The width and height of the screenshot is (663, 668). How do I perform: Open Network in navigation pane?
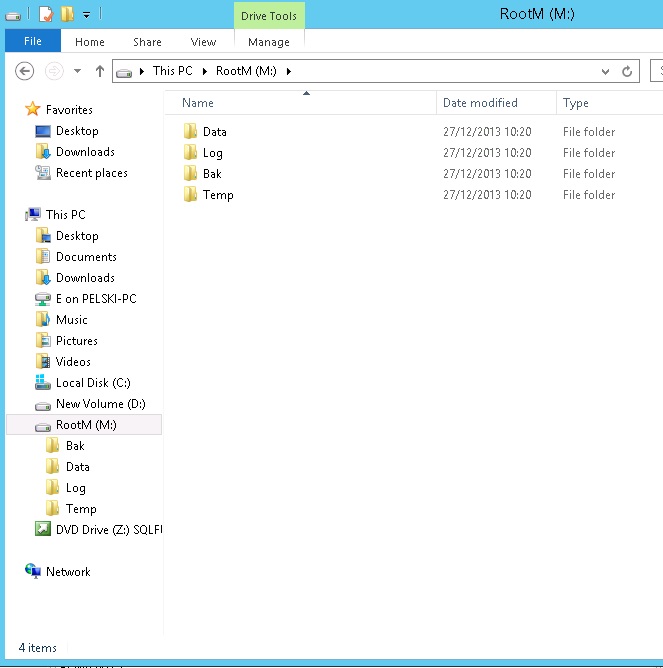click(x=68, y=572)
